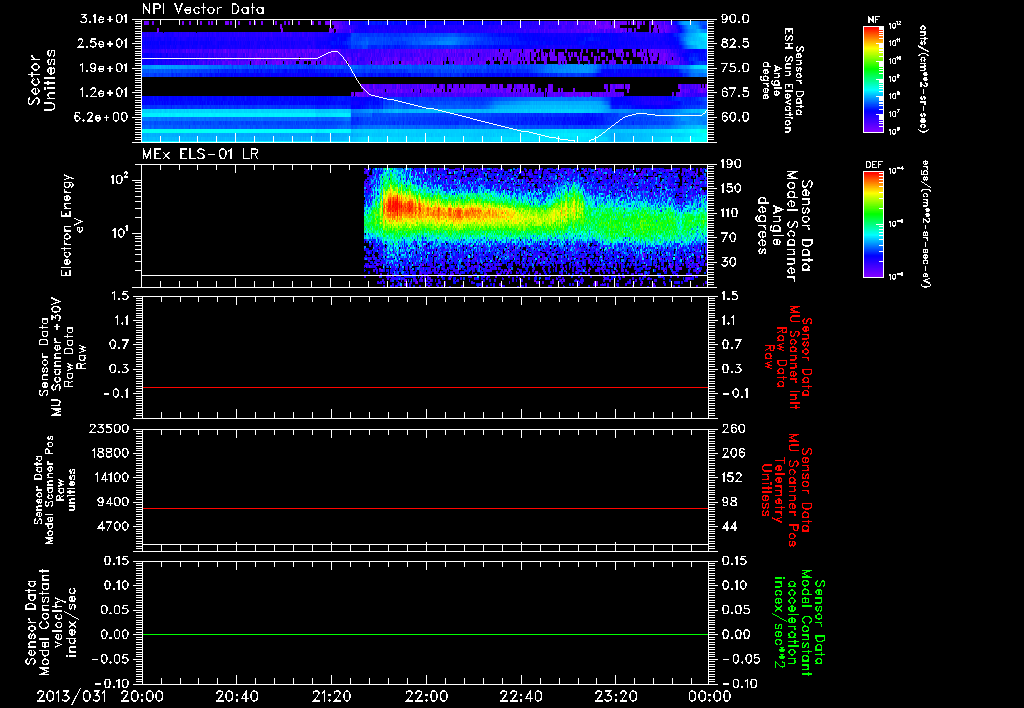
Task: Click the MEx ELS-01 LR panel title
Action: point(201,152)
